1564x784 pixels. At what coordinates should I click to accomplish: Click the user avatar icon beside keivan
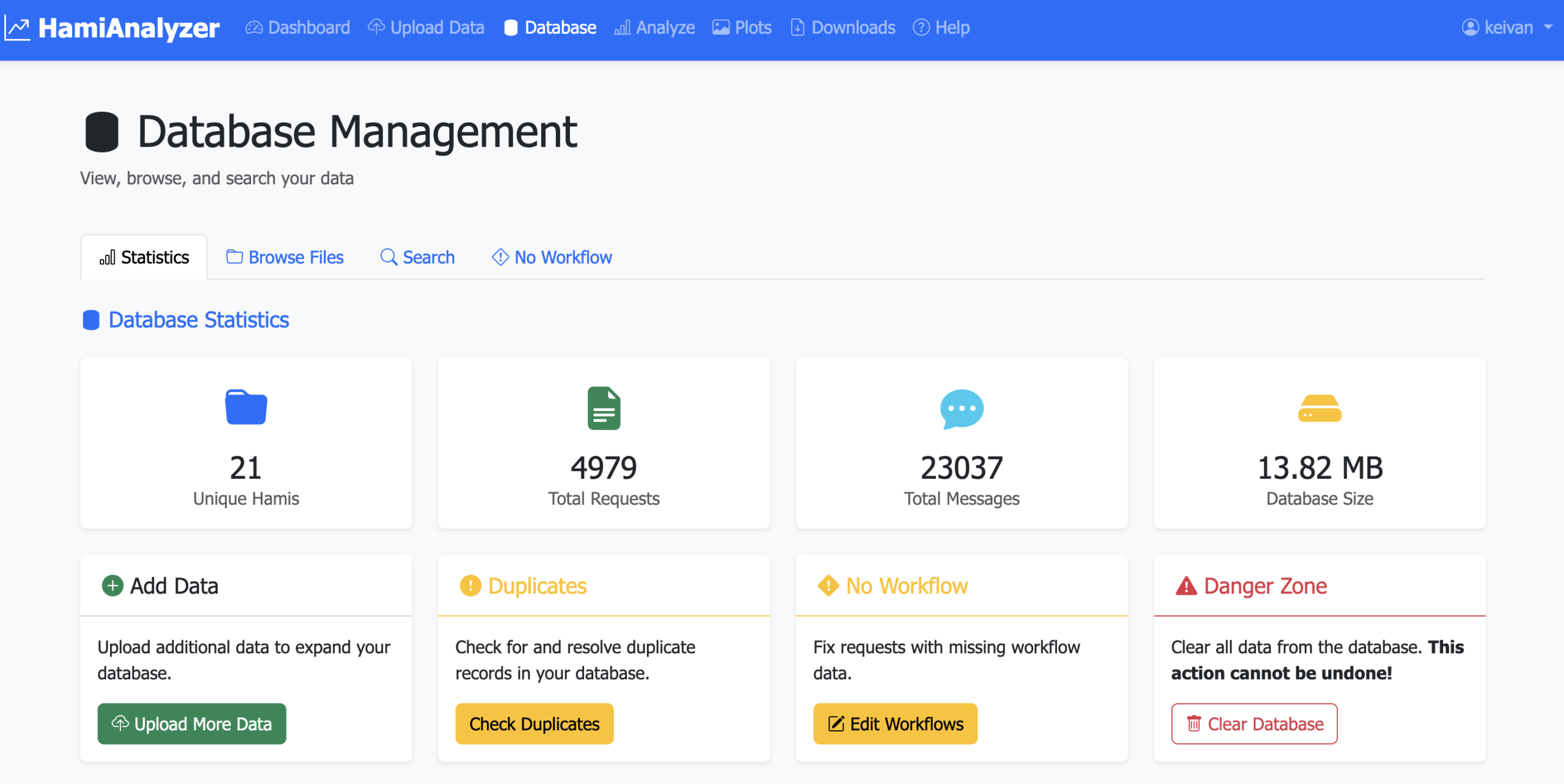(1470, 27)
